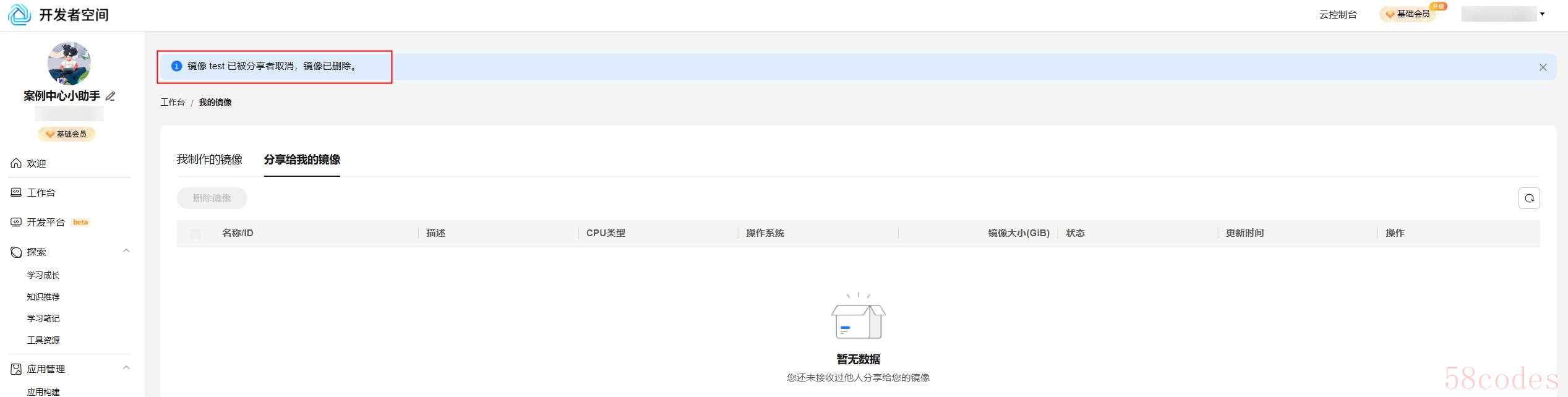This screenshot has height=397, width=1568.
Task: Click the 开发平台 sidebar icon
Action: (16, 222)
